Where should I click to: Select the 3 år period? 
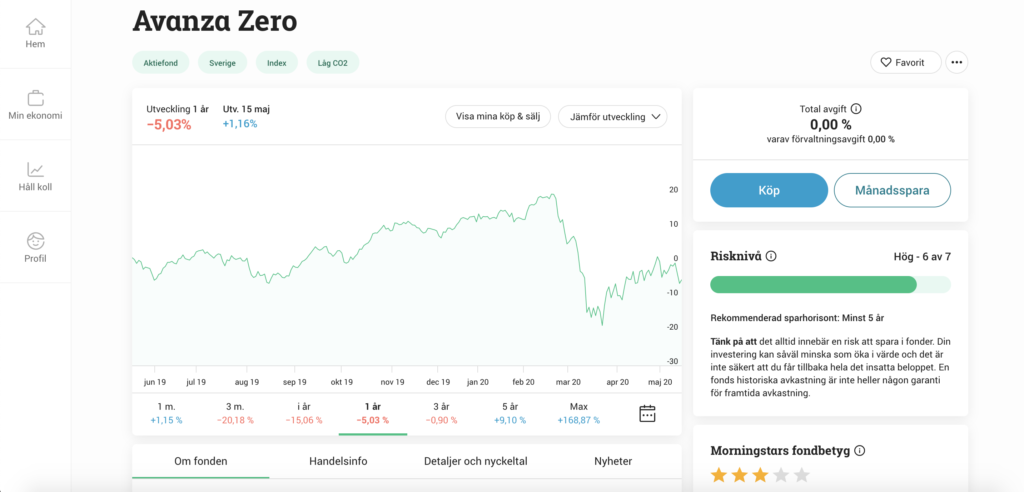pos(441,414)
